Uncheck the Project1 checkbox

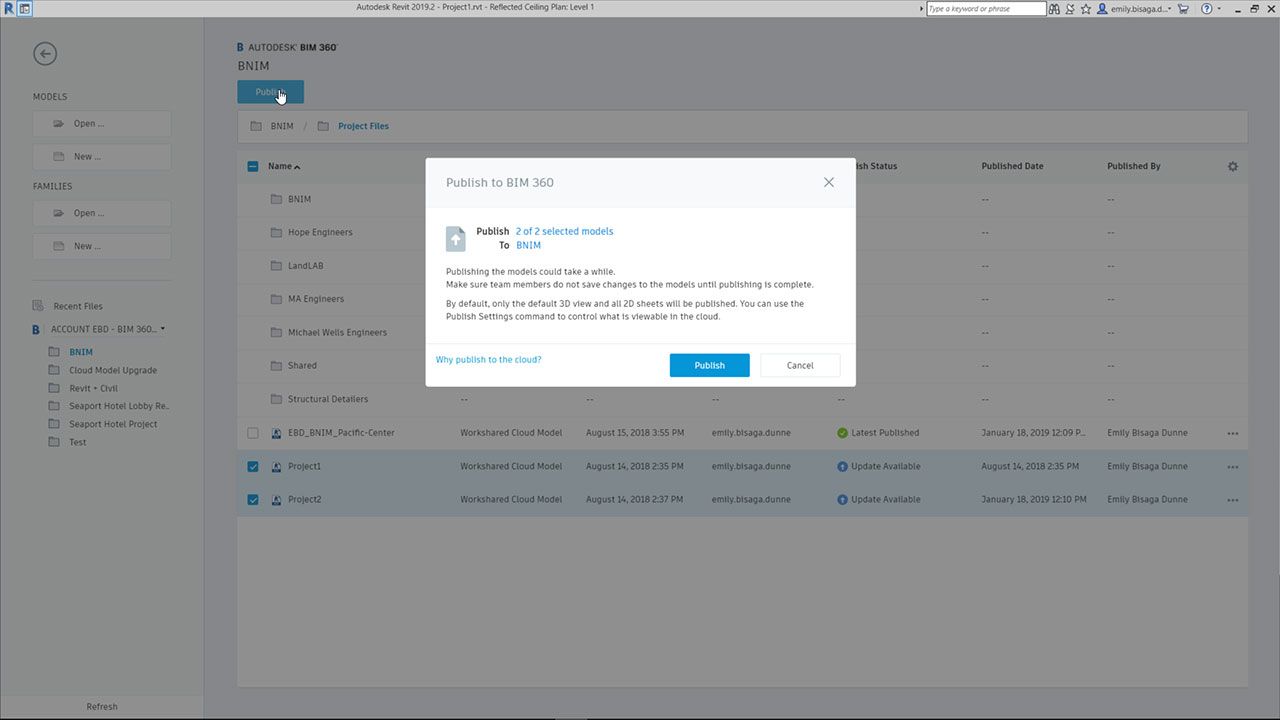coord(253,466)
